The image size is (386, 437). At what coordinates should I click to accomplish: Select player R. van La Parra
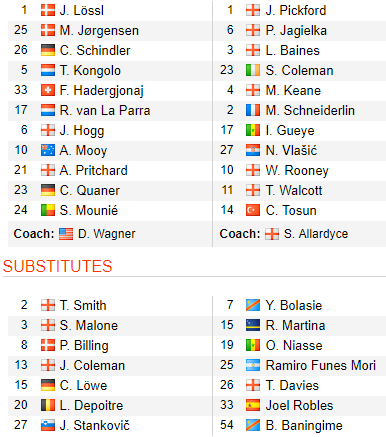point(105,110)
